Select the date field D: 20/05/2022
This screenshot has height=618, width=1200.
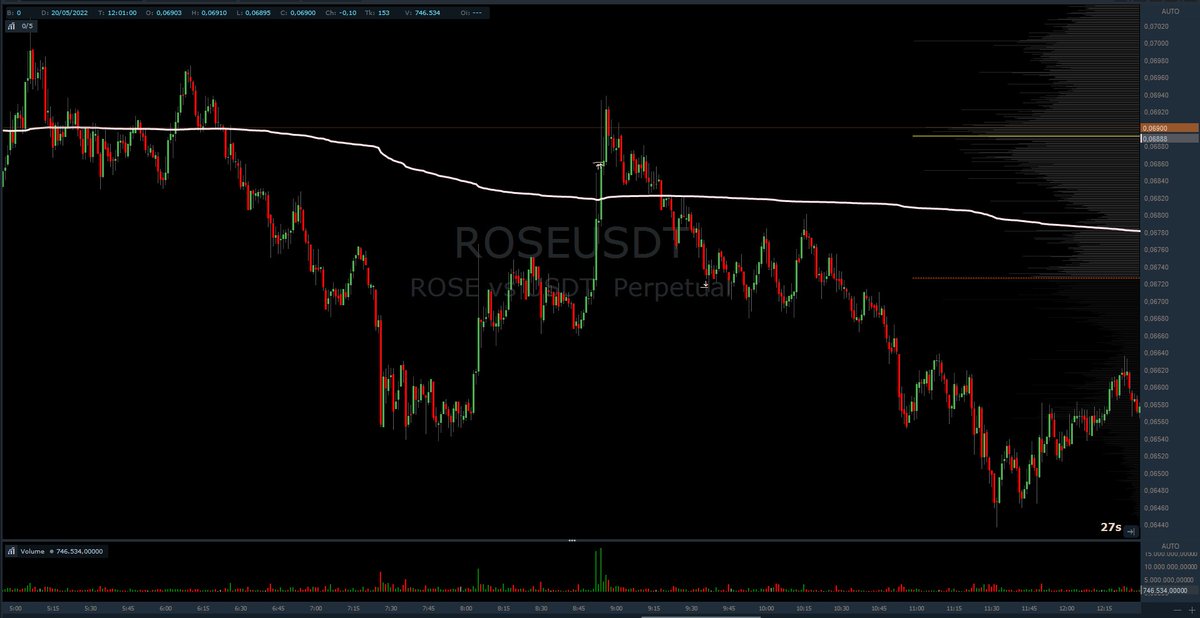pyautogui.click(x=64, y=13)
